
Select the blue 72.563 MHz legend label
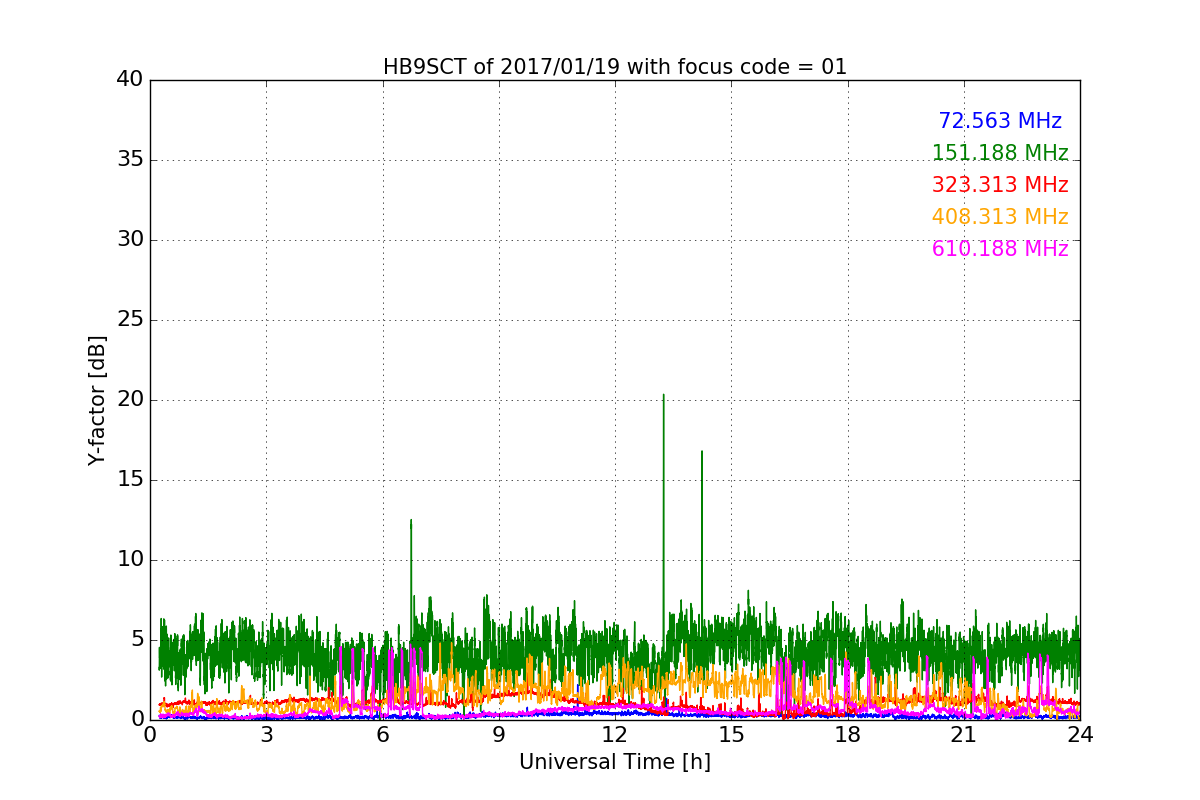click(1000, 121)
